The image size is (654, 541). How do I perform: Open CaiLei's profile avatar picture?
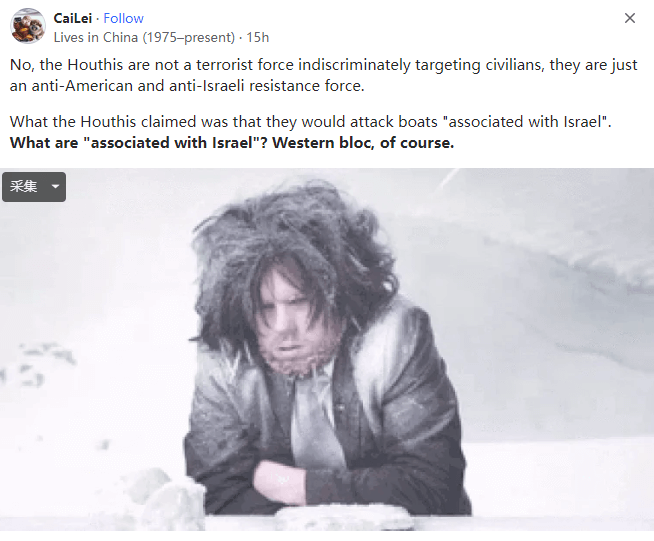28,26
